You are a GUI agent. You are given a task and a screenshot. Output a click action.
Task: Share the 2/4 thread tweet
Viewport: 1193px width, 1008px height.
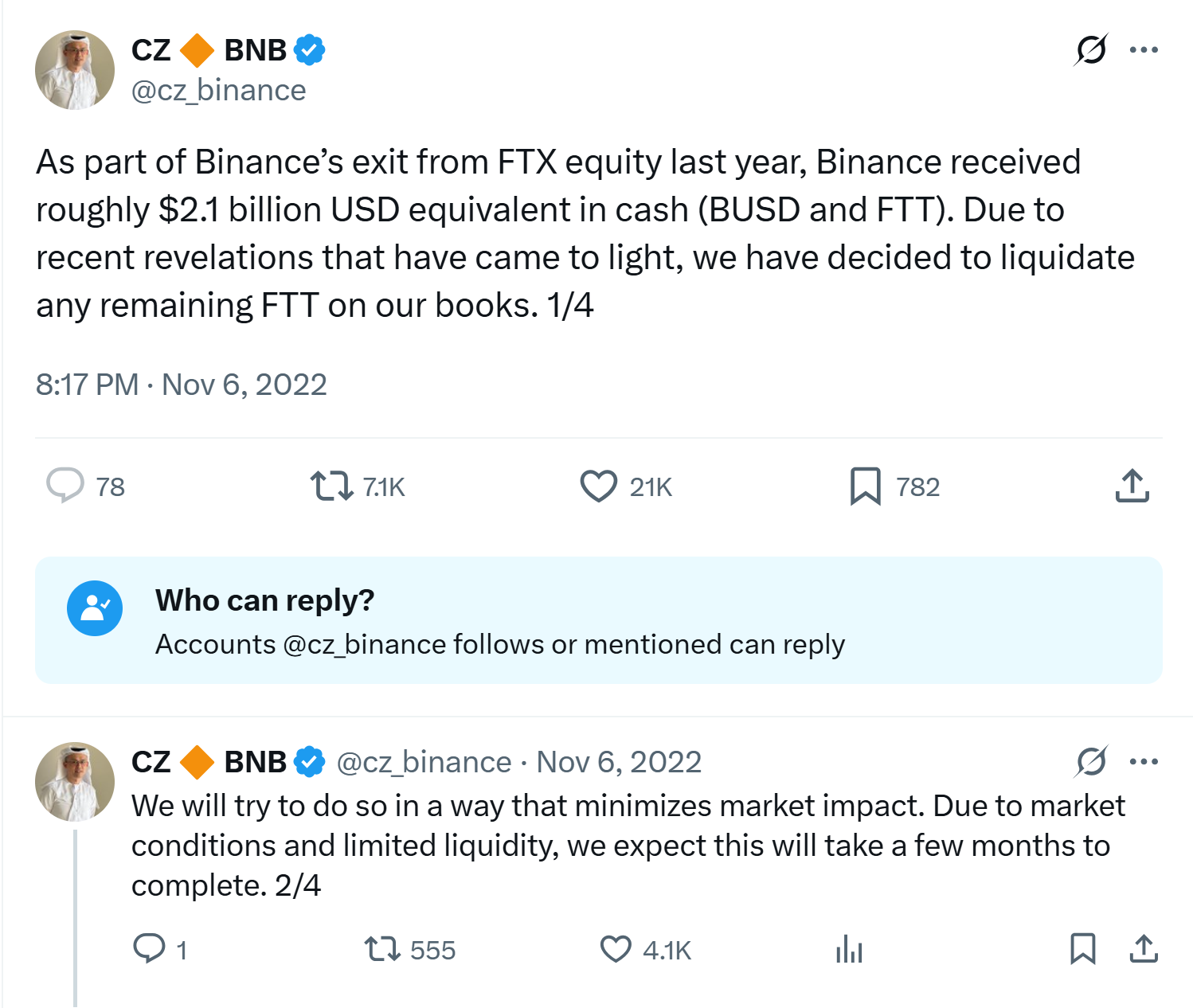point(1144,949)
